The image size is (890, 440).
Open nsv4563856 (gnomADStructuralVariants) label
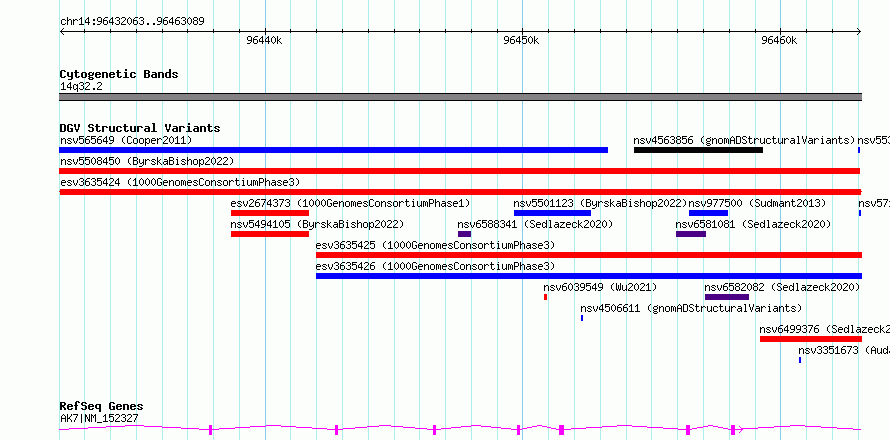744,140
